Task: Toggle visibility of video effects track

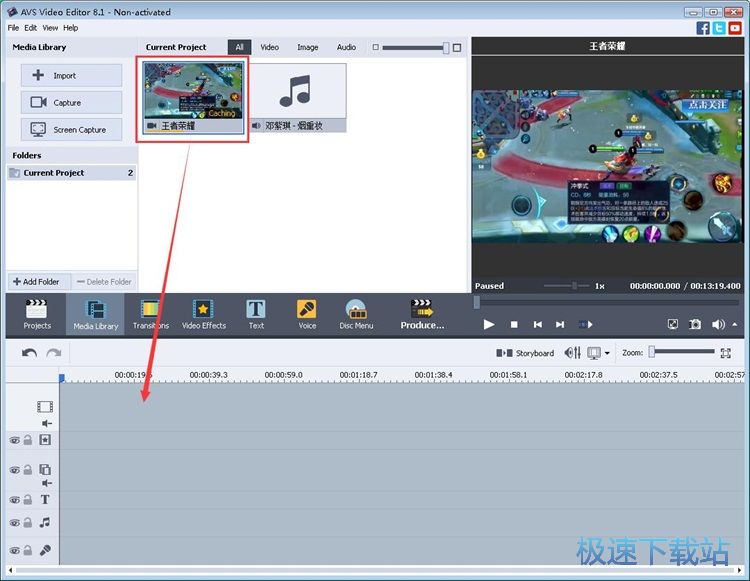Action: pos(15,440)
